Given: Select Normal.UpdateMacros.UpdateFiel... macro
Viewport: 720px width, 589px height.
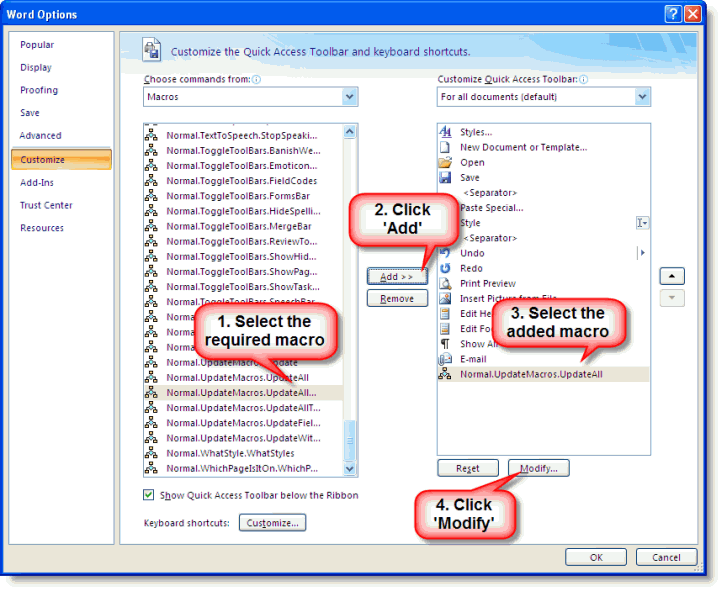Looking at the screenshot, I should pos(244,423).
